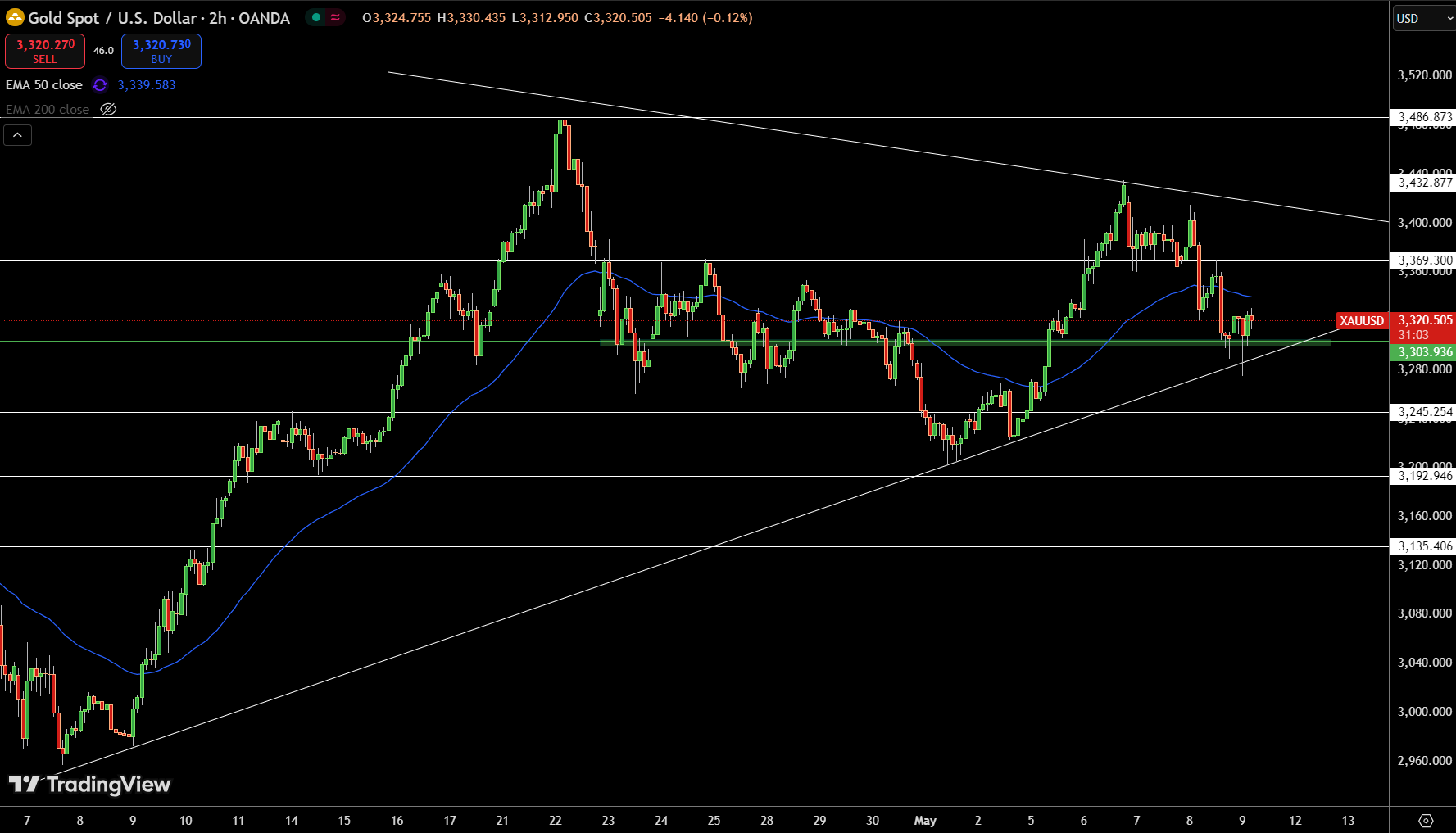Click the pink approximate data indicator icon
The image size is (1456, 833).
click(335, 17)
